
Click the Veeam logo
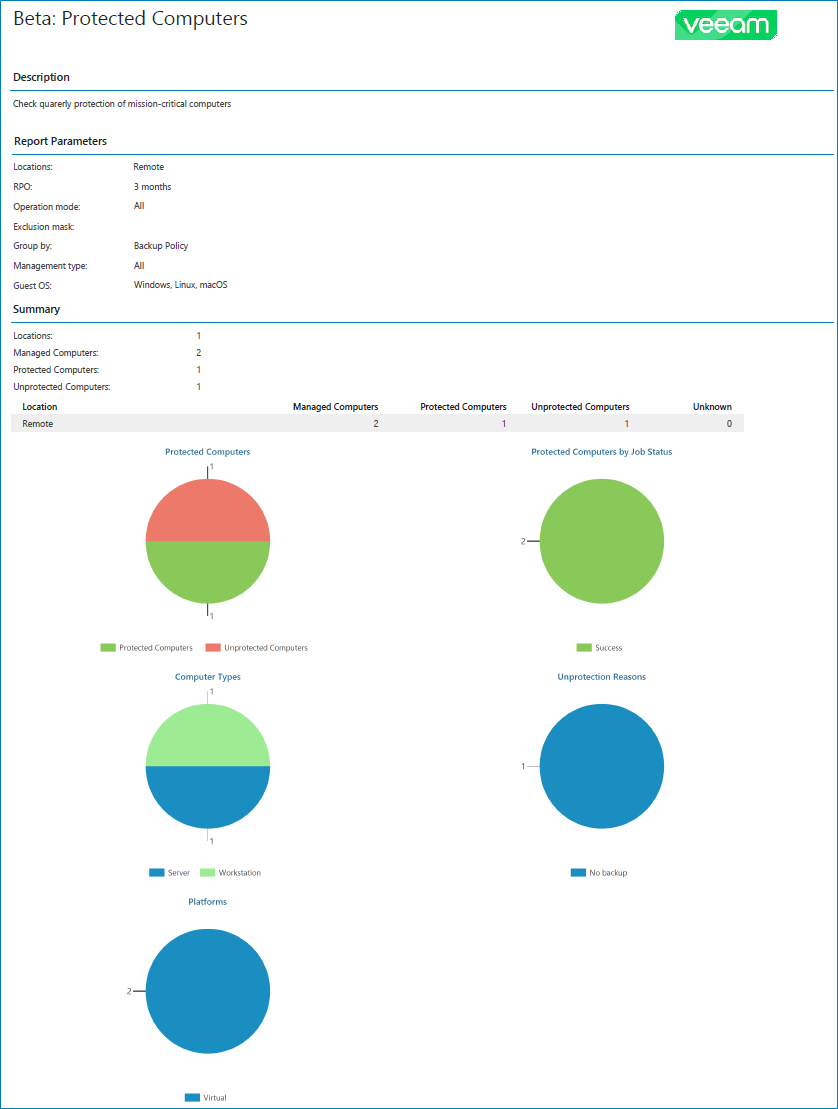(x=726, y=25)
